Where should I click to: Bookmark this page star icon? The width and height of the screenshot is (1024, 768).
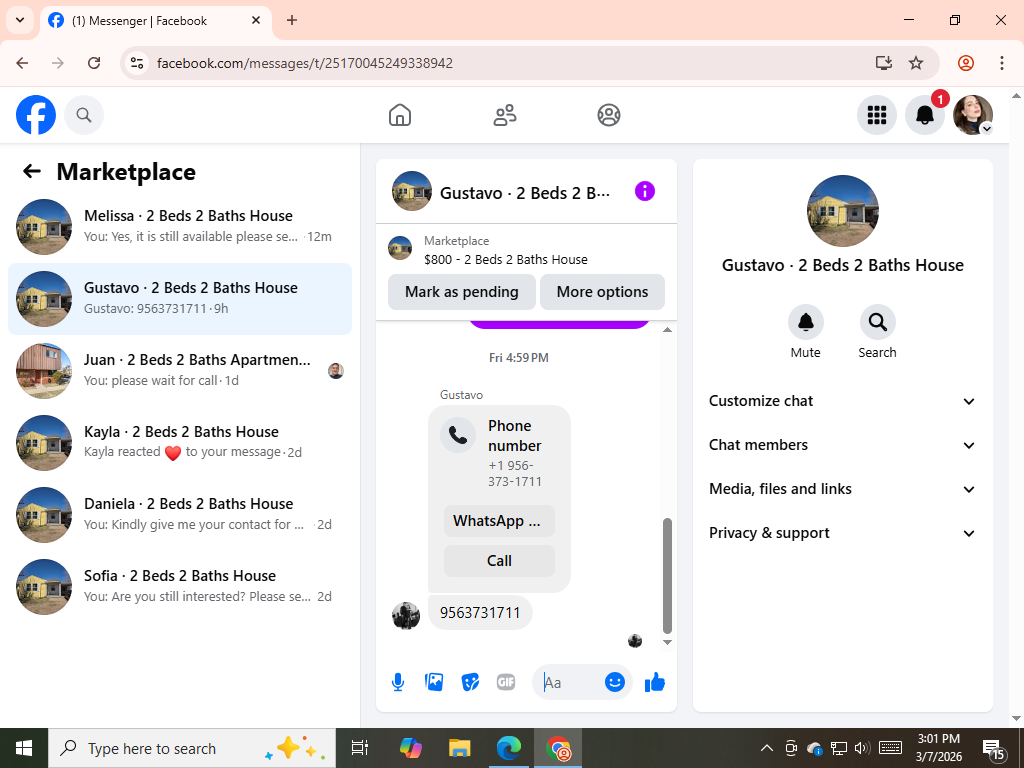[916, 63]
